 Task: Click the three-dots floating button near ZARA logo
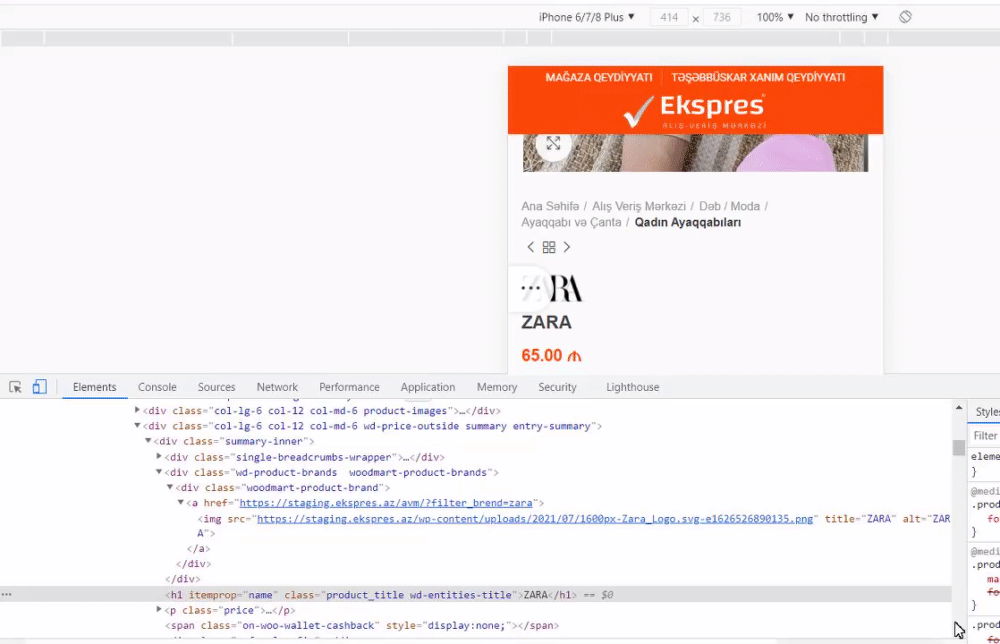click(531, 288)
